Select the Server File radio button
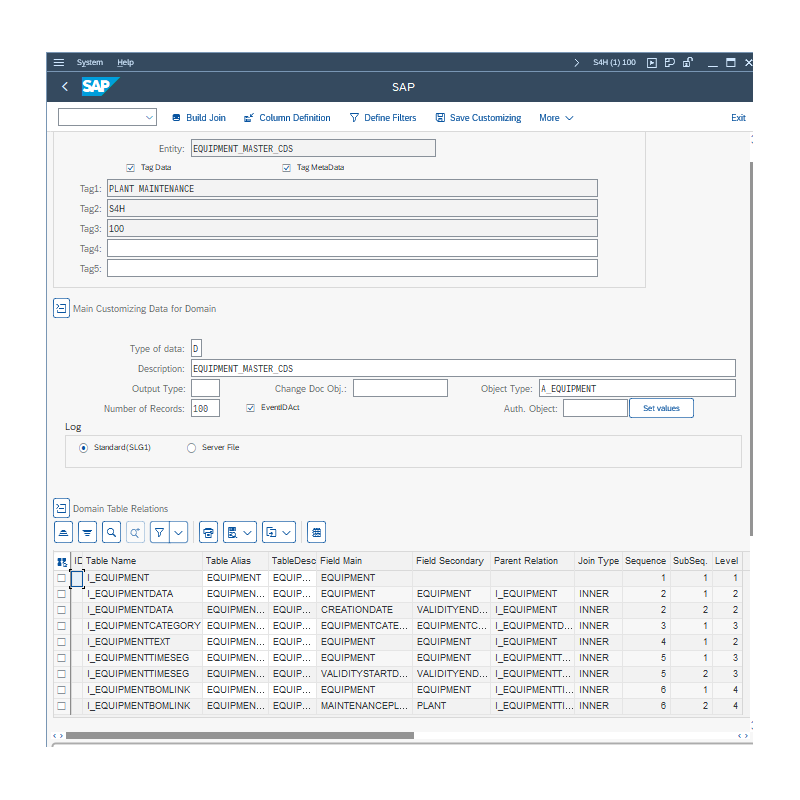This screenshot has width=800, height=800. [191, 447]
